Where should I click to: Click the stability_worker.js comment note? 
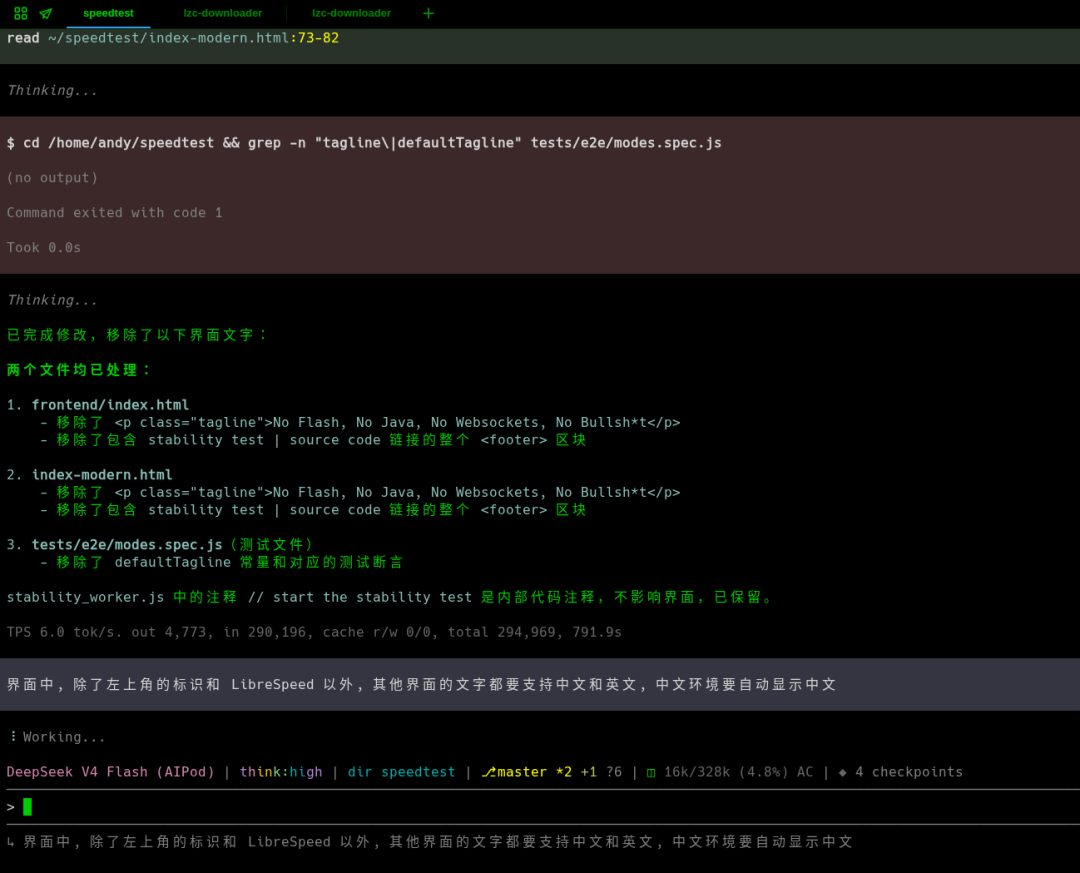pyautogui.click(x=390, y=597)
